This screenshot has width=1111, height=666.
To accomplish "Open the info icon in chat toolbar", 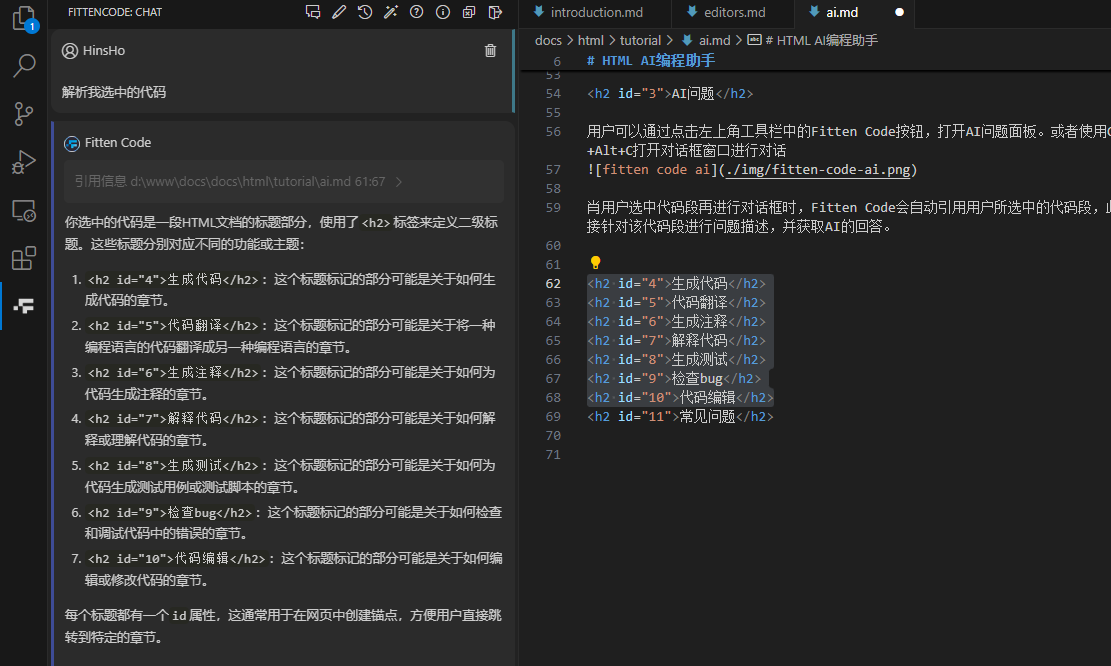I will 443,12.
